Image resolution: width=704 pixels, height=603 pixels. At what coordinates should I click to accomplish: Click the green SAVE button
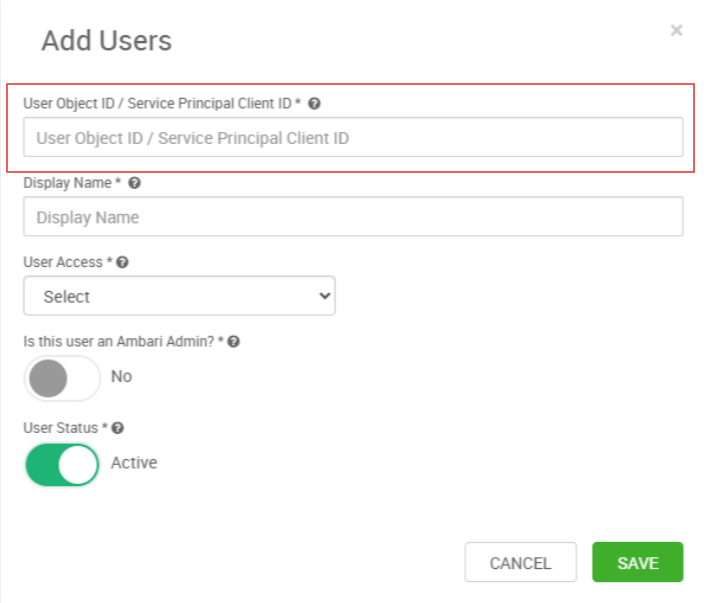point(637,563)
